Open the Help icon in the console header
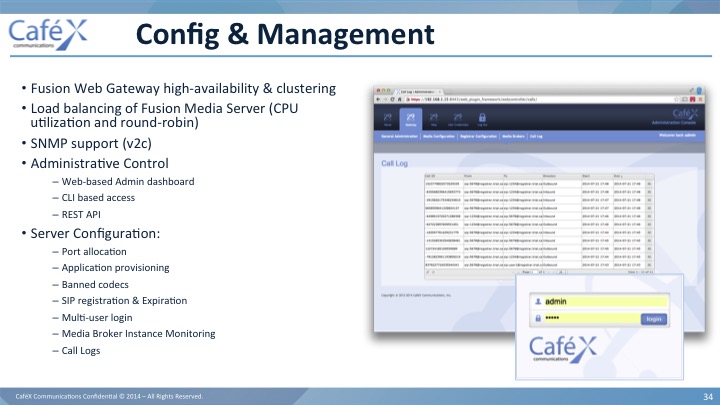Image resolution: width=720 pixels, height=405 pixels. (433, 119)
